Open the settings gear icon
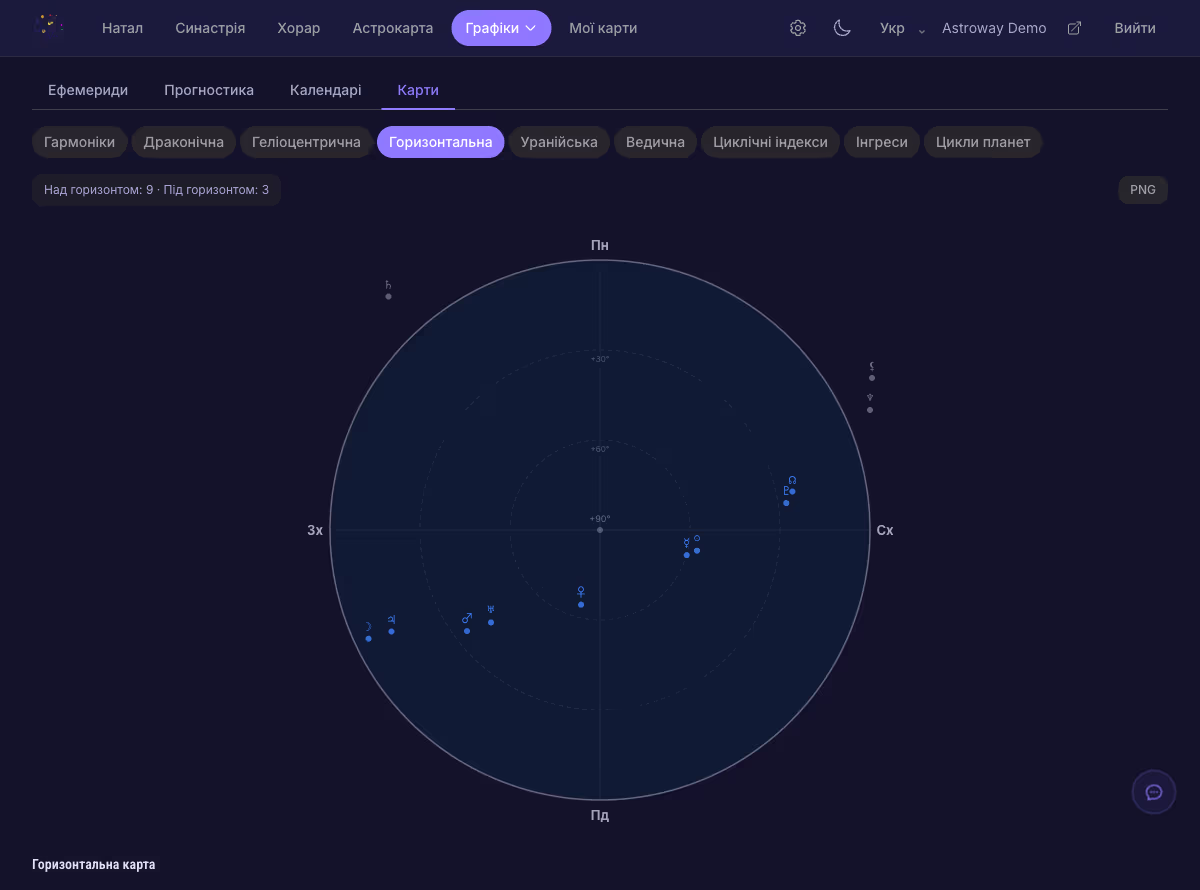This screenshot has height=890, width=1200. 797,28
